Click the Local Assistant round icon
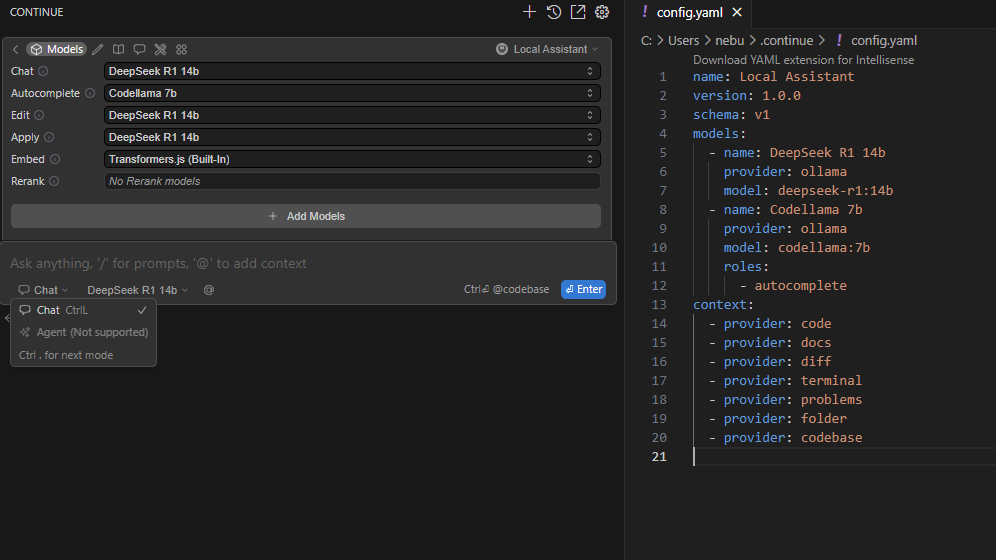This screenshot has width=996, height=560. pos(502,50)
